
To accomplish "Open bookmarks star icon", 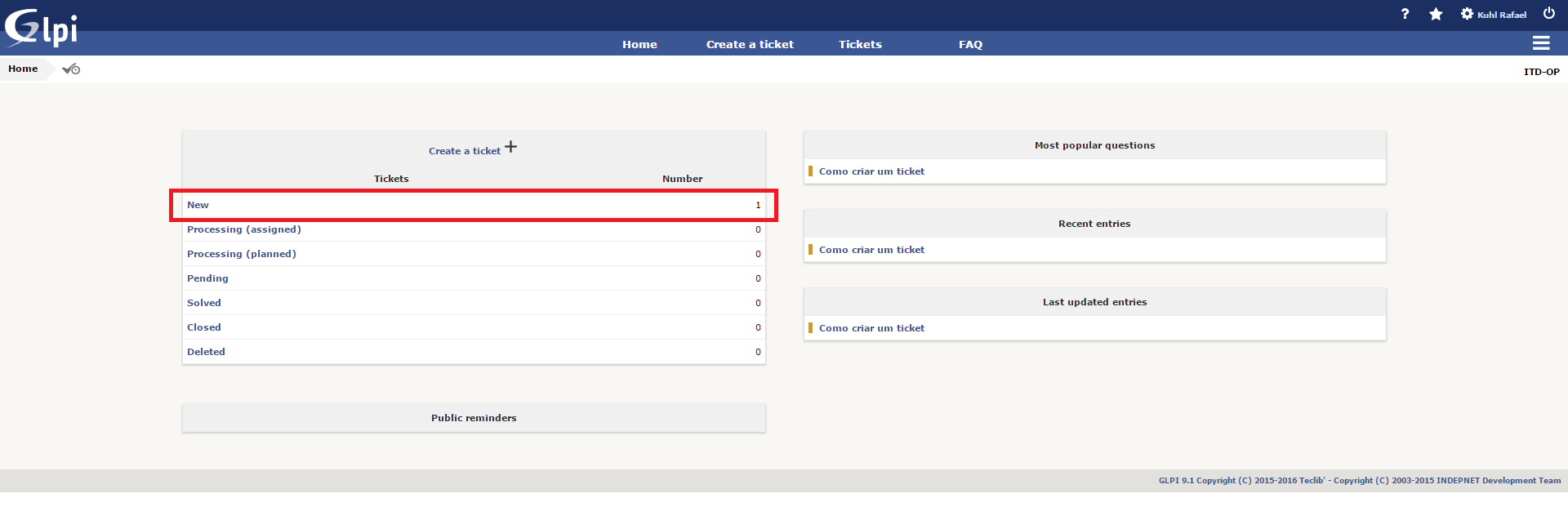I will coord(1436,14).
